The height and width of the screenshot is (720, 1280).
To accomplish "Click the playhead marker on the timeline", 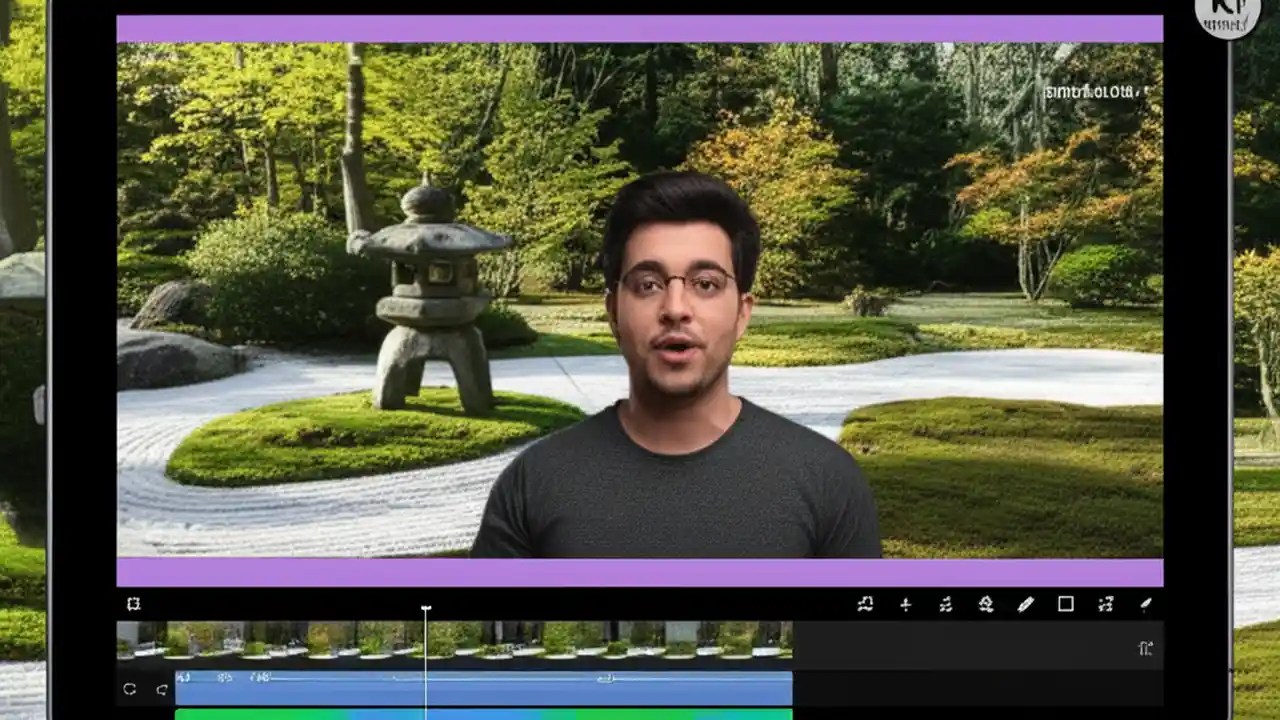I will [426, 608].
